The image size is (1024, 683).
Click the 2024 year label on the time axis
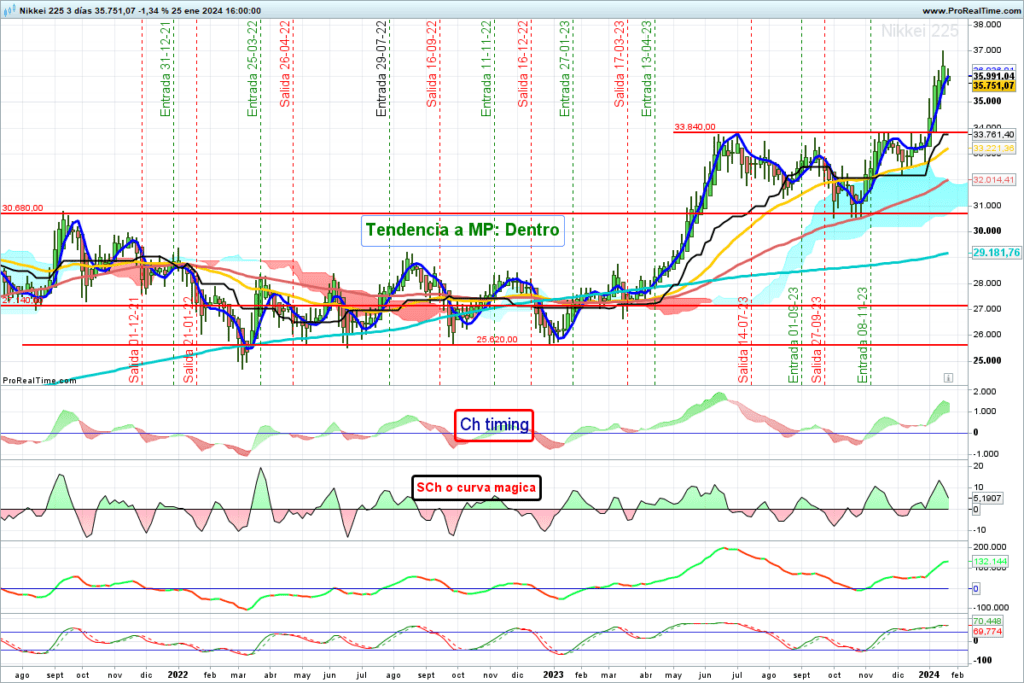click(929, 675)
